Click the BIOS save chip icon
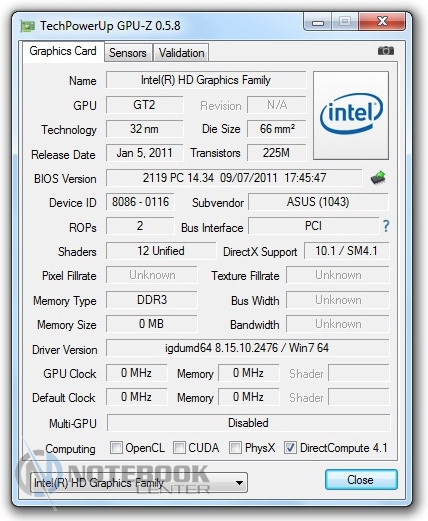Viewport: 428px width, 521px height. point(378,177)
